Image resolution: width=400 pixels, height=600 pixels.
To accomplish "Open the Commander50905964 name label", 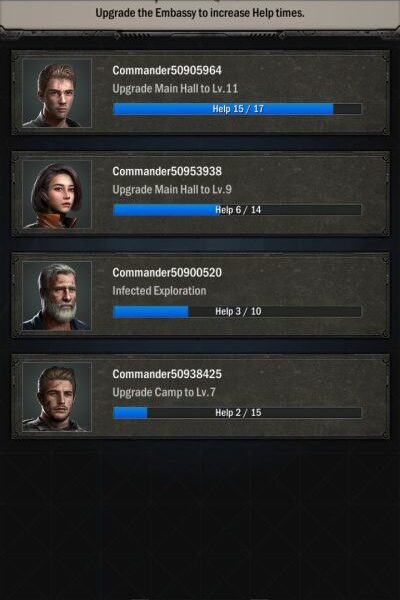I will coord(167,70).
